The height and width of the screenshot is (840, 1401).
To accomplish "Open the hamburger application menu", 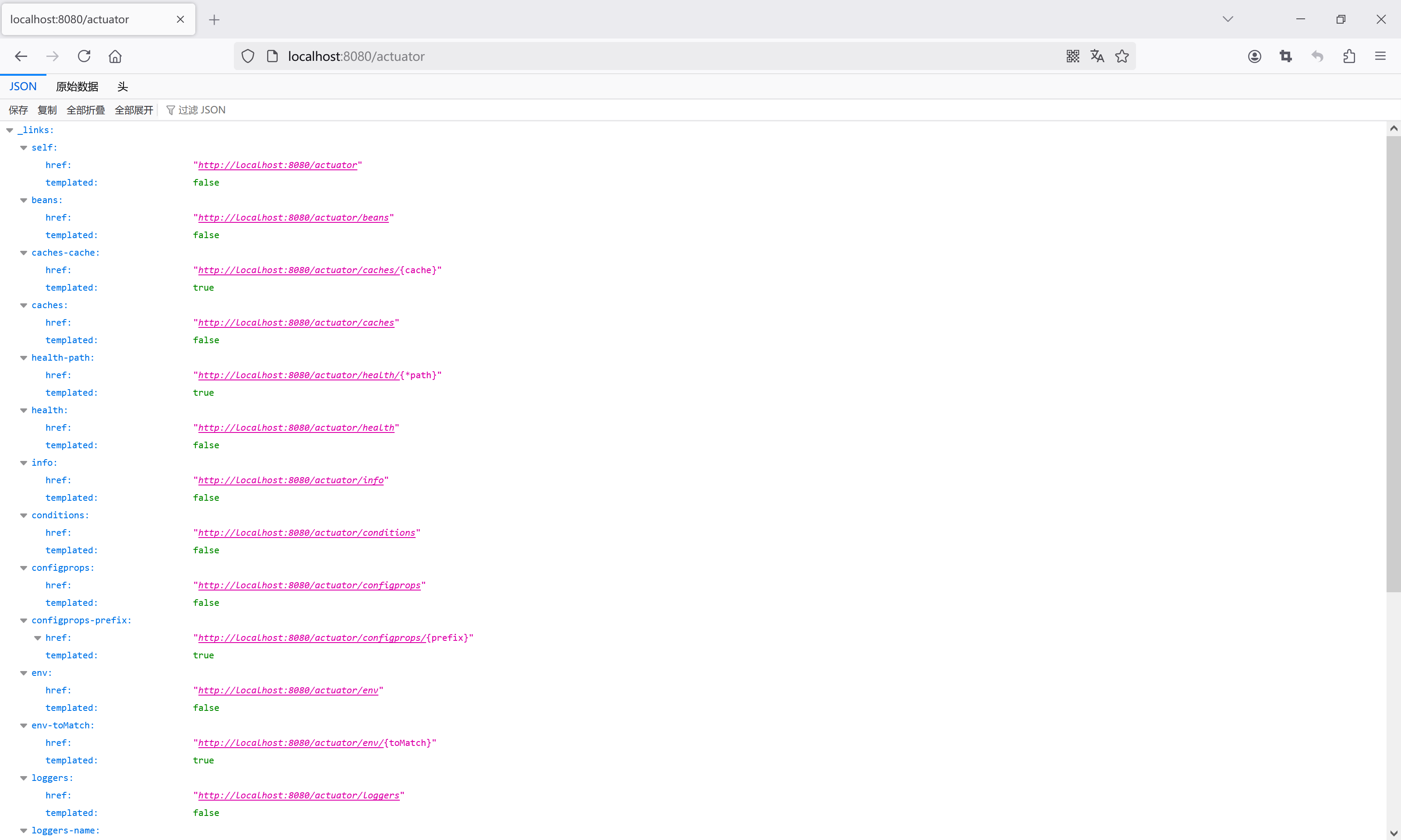I will point(1380,56).
